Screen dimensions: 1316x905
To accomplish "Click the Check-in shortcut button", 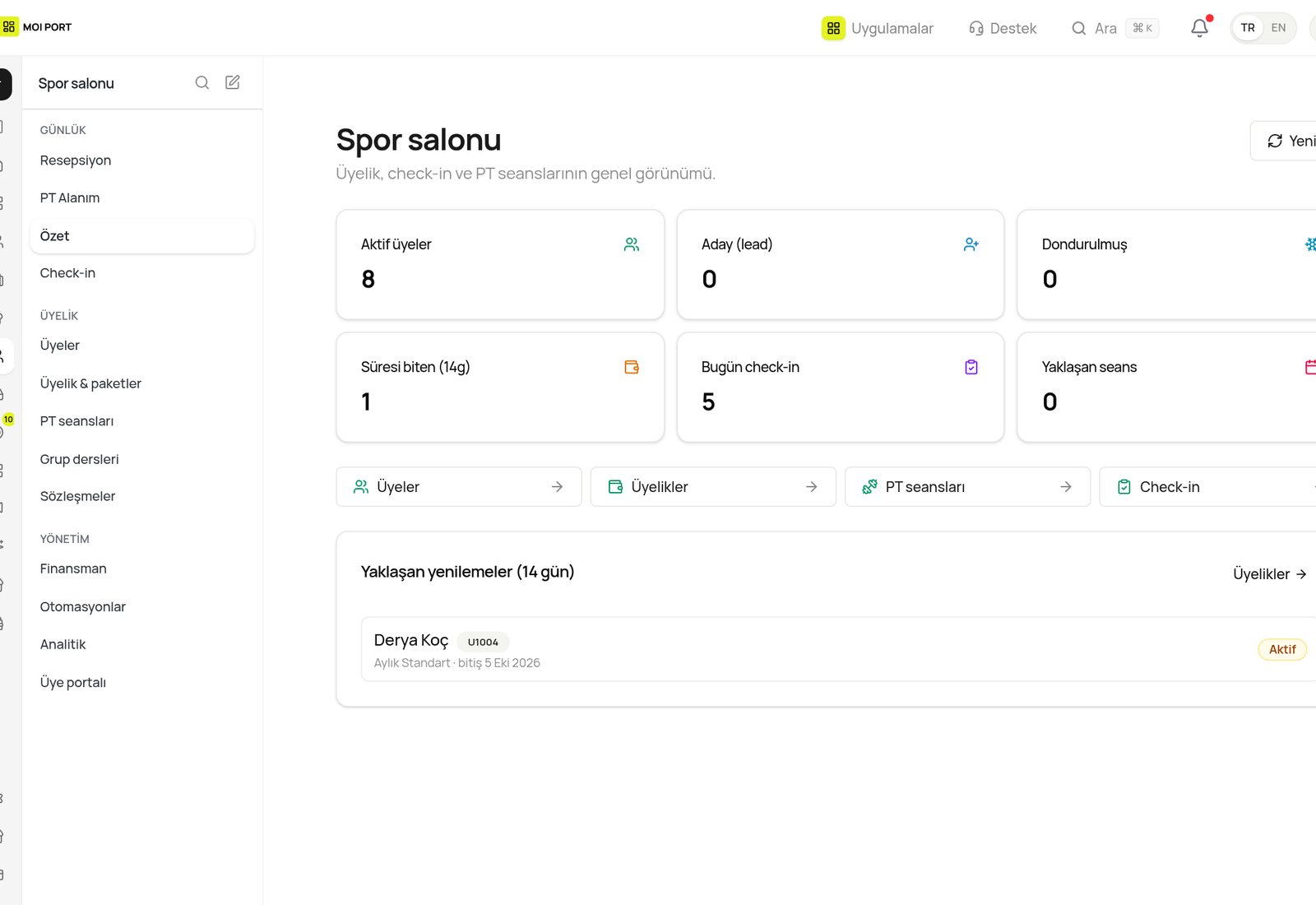I will (1207, 487).
